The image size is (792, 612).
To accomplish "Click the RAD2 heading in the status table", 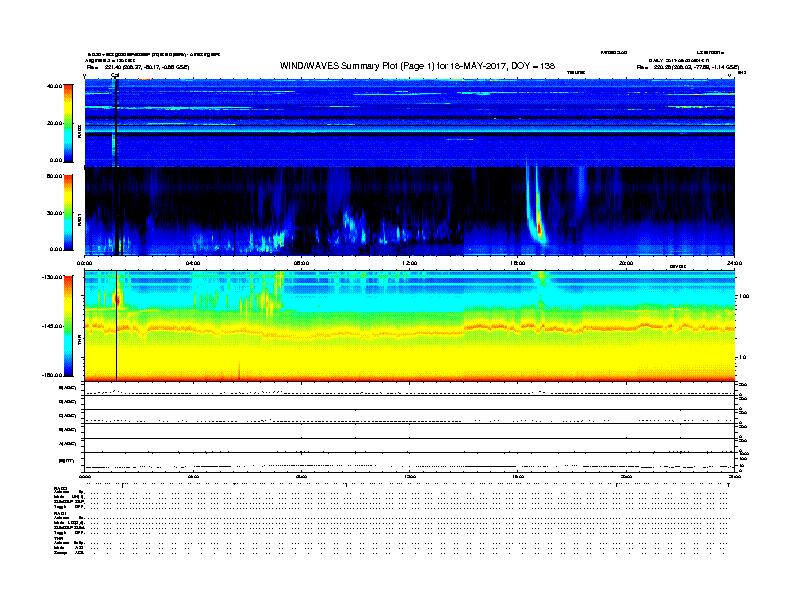I will click(60, 488).
